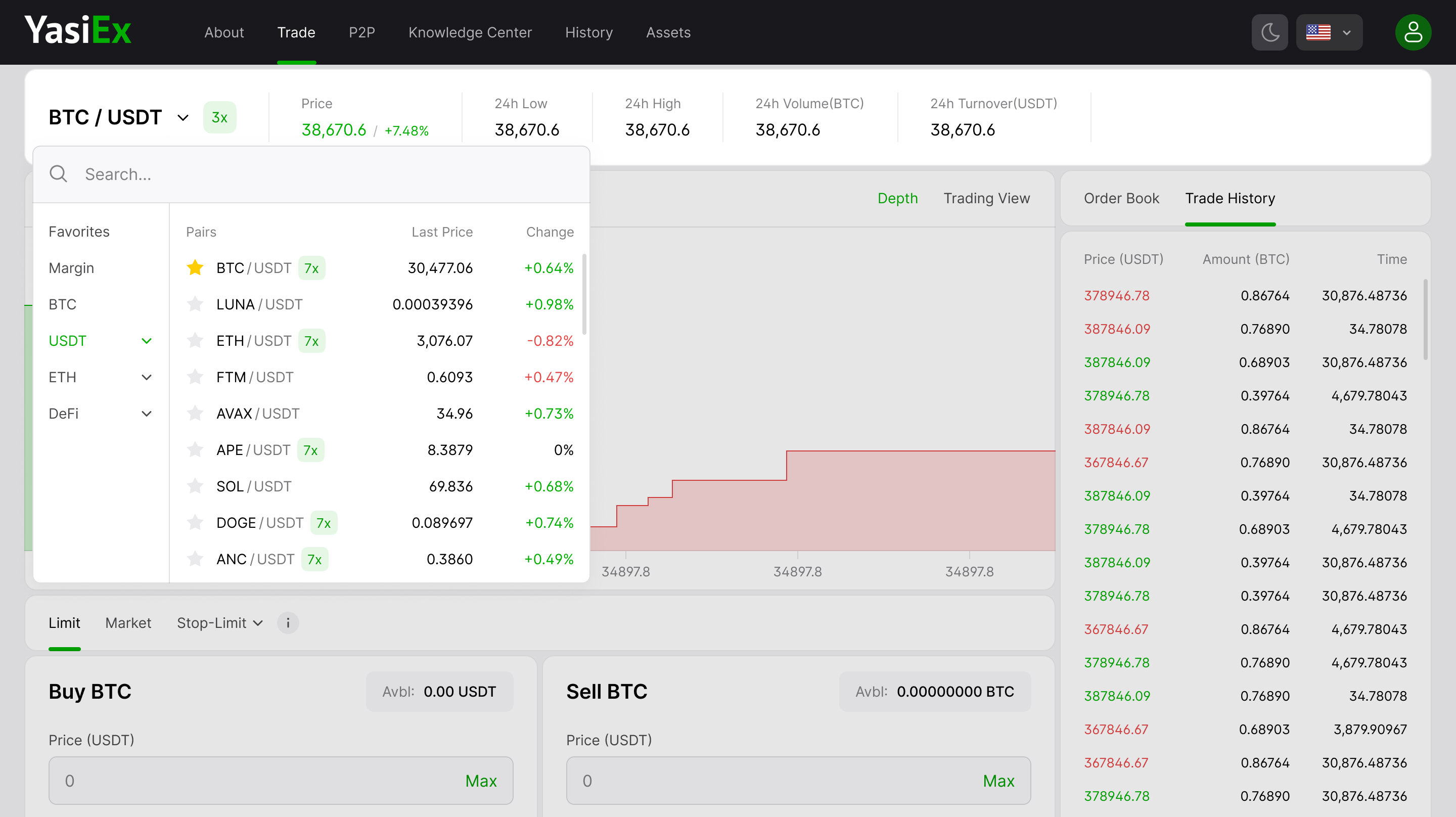
Task: Switch to the Order Book tab
Action: point(1121,198)
